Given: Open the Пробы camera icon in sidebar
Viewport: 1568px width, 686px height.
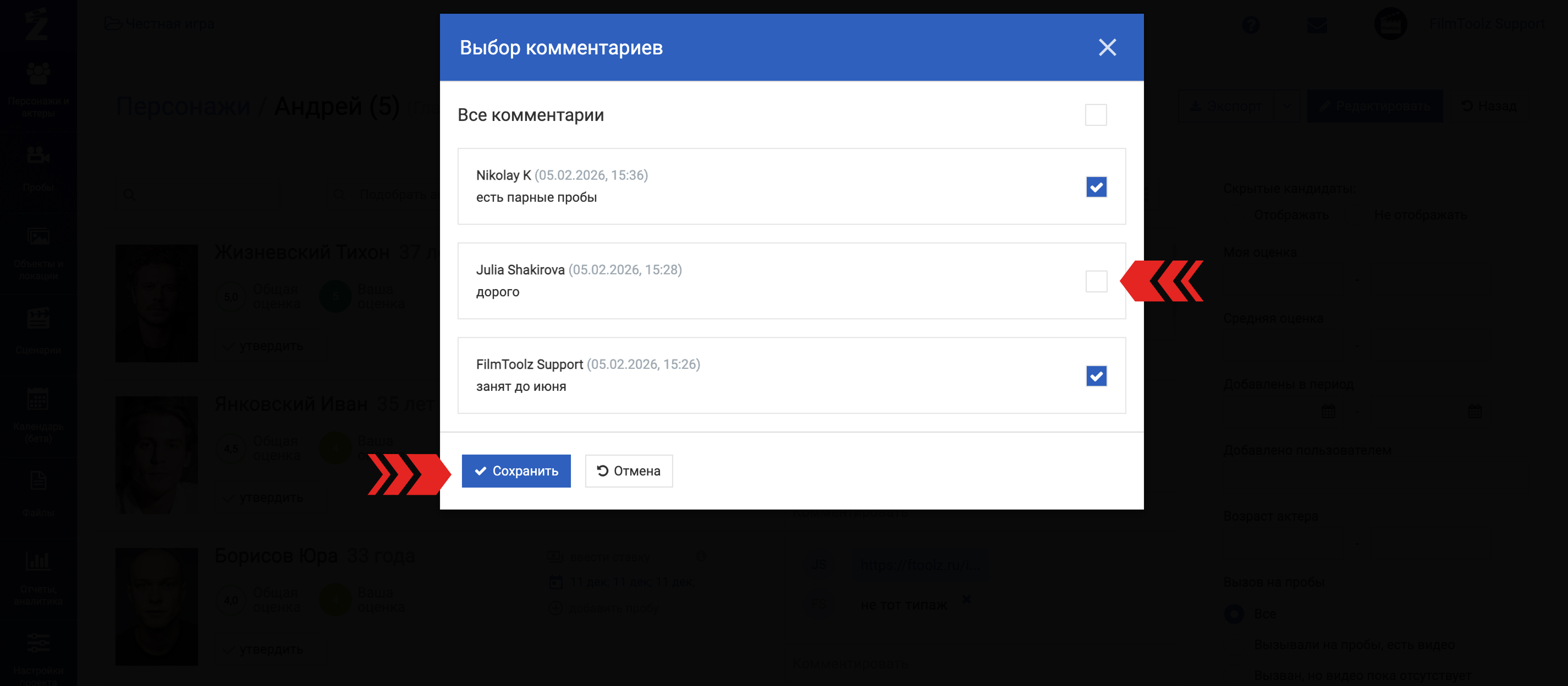Looking at the screenshot, I should (38, 156).
